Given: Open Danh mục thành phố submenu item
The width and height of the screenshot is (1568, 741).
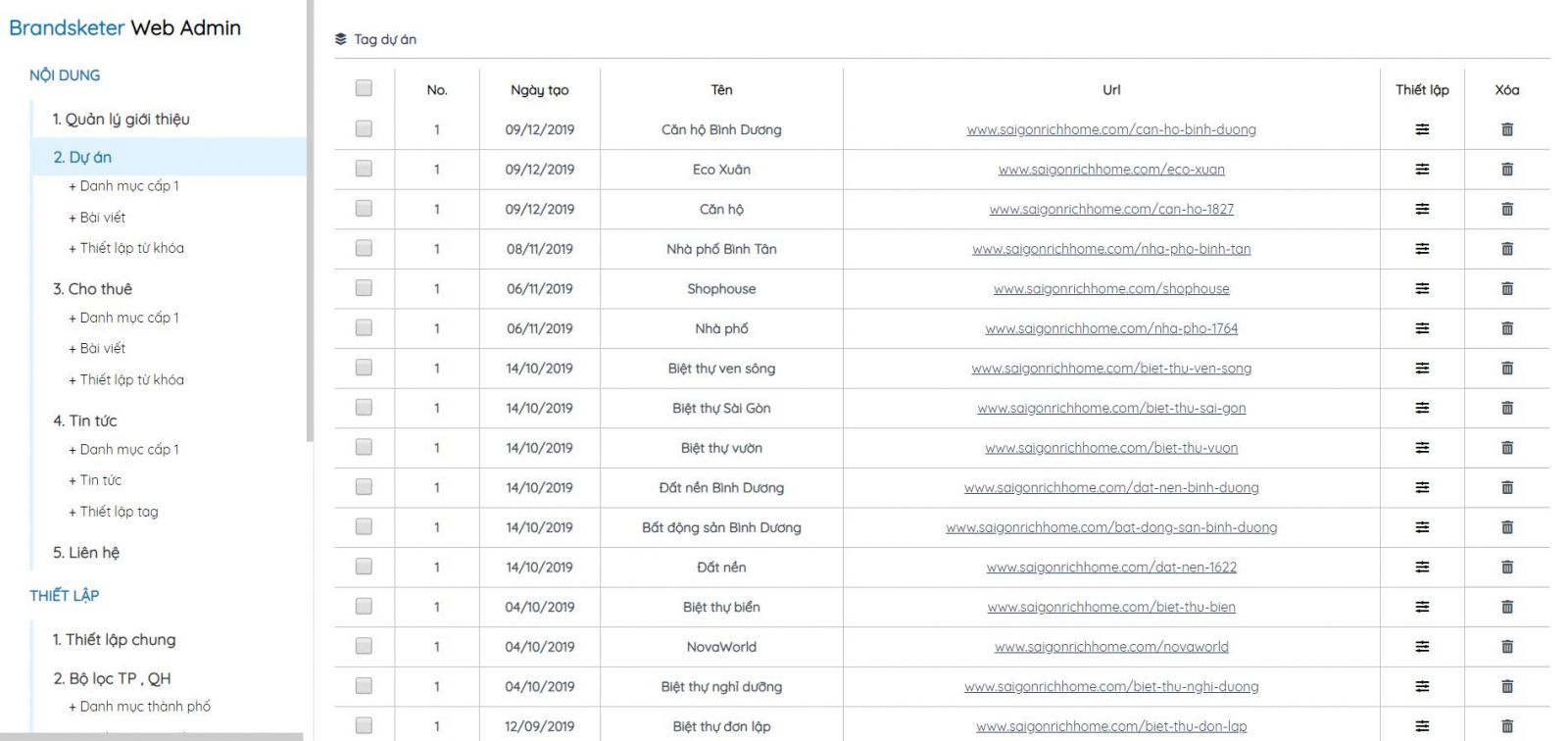Looking at the screenshot, I should click(139, 707).
